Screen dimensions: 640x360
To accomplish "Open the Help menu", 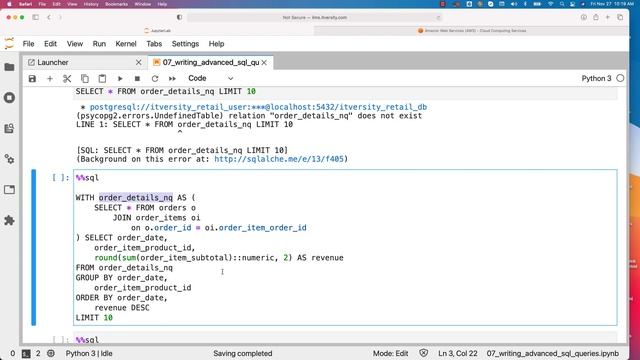I will (x=216, y=44).
